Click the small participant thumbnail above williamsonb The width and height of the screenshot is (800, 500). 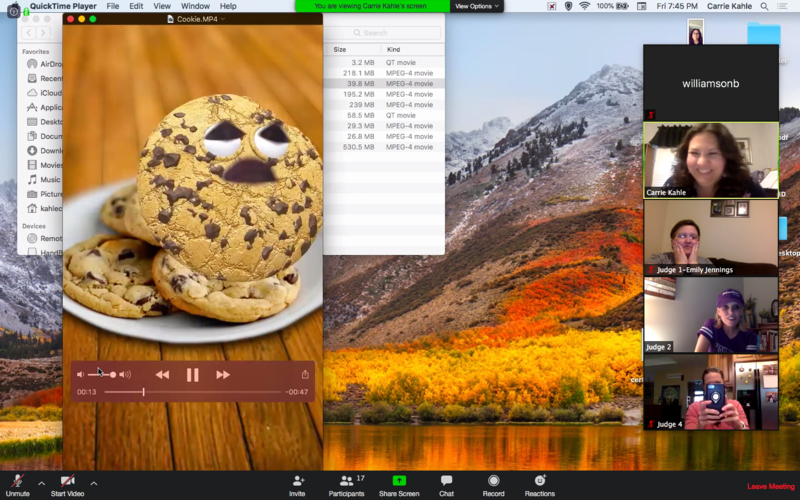[x=695, y=32]
